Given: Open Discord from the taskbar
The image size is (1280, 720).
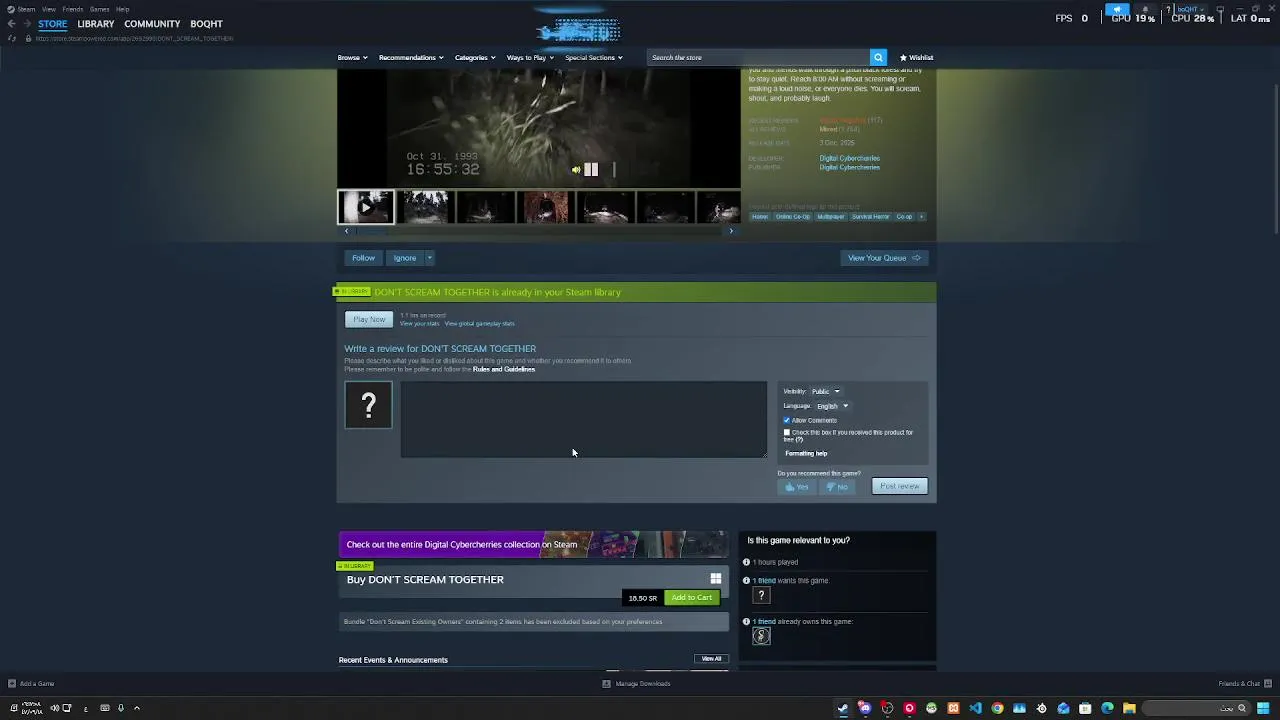Looking at the screenshot, I should tap(865, 708).
